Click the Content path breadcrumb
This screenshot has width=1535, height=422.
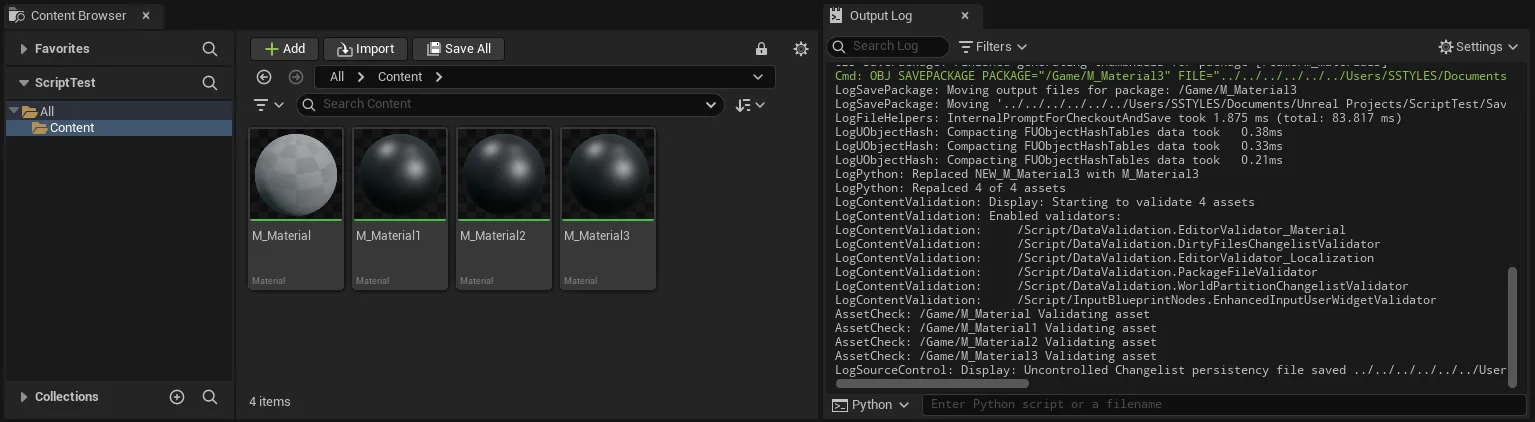[x=400, y=77]
